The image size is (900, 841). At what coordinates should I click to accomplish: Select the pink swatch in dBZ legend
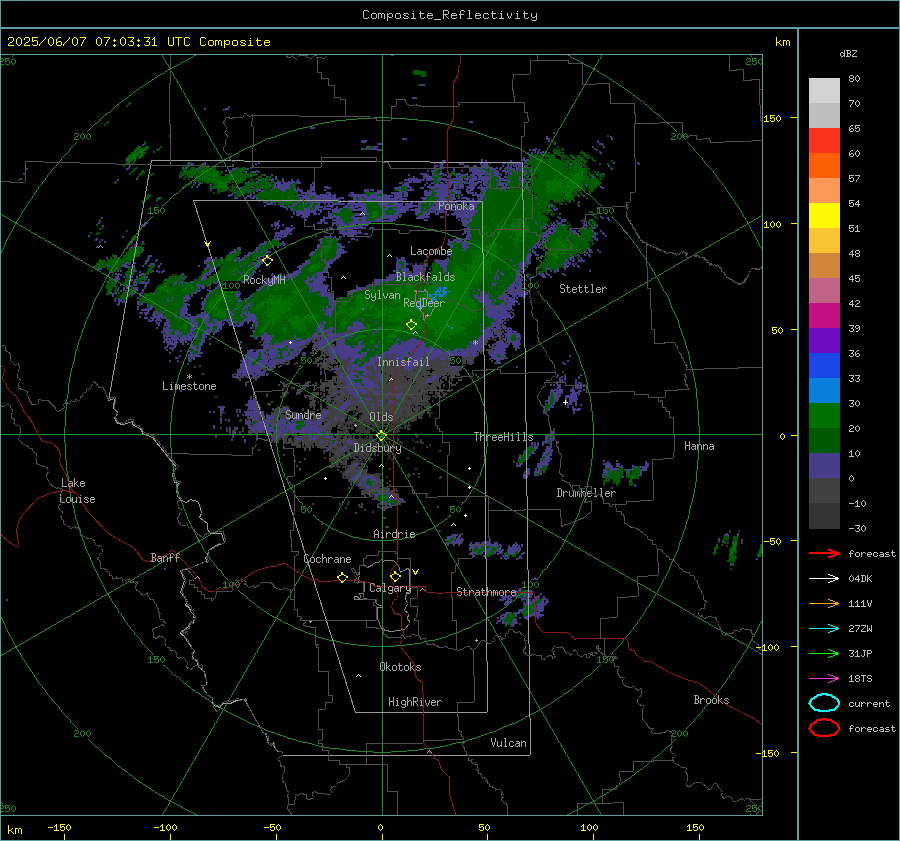pyautogui.click(x=824, y=290)
